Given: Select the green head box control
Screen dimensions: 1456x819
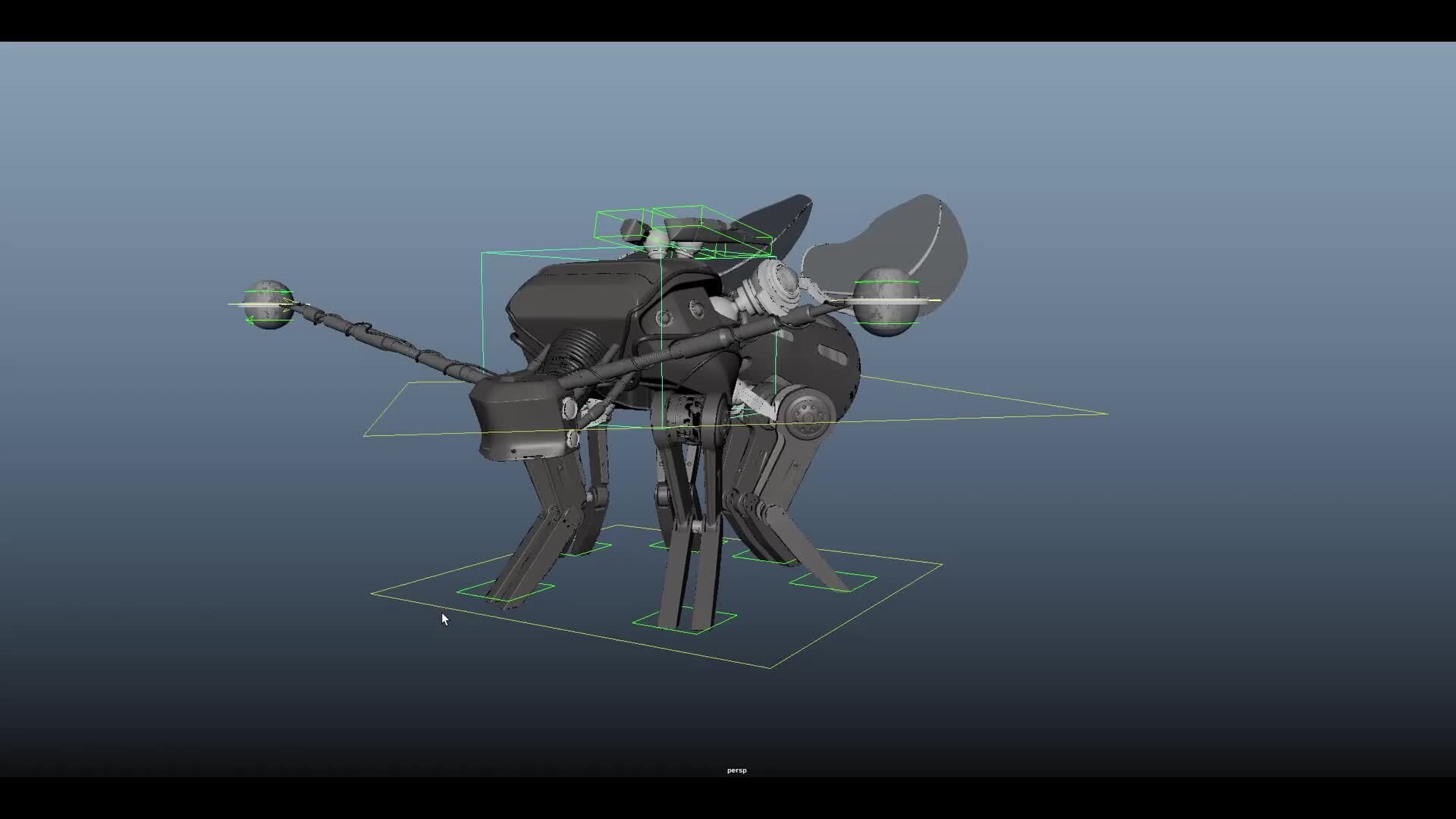Looking at the screenshot, I should (622, 224).
